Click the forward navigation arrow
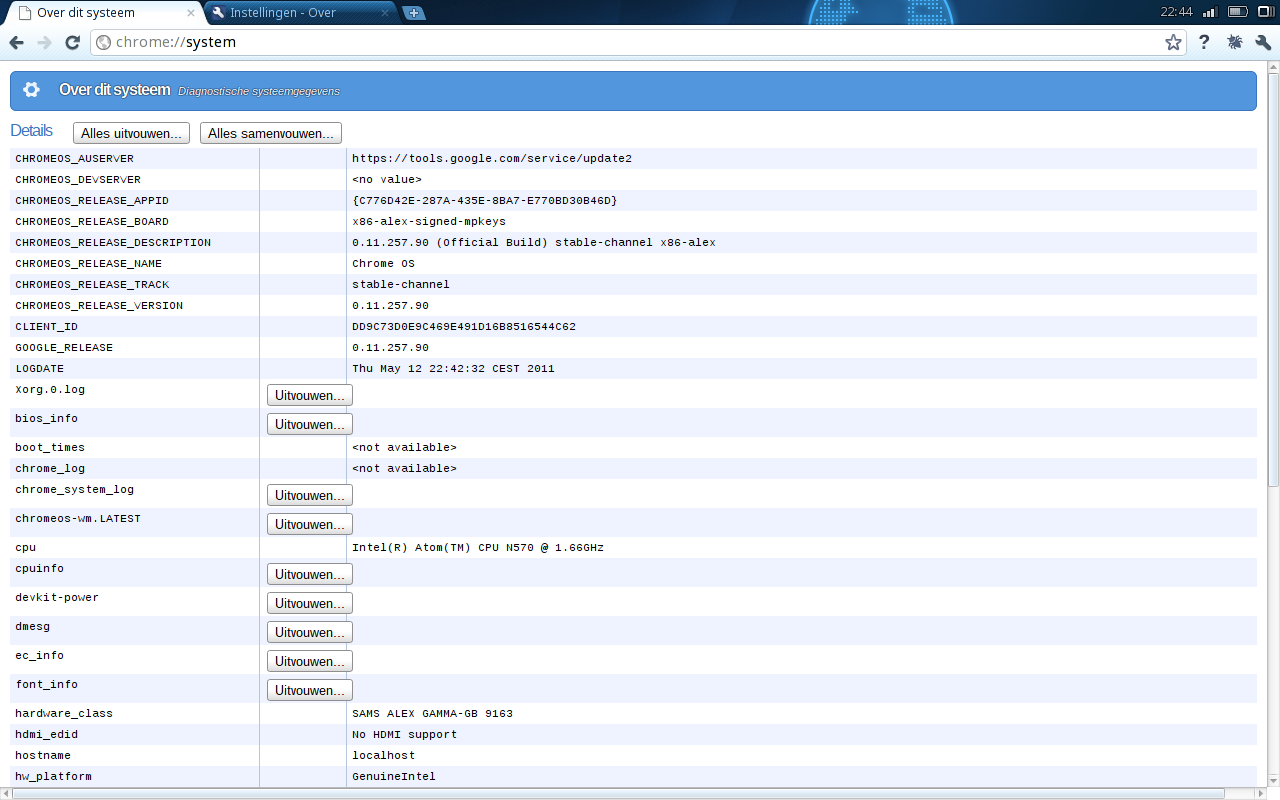 tap(44, 43)
